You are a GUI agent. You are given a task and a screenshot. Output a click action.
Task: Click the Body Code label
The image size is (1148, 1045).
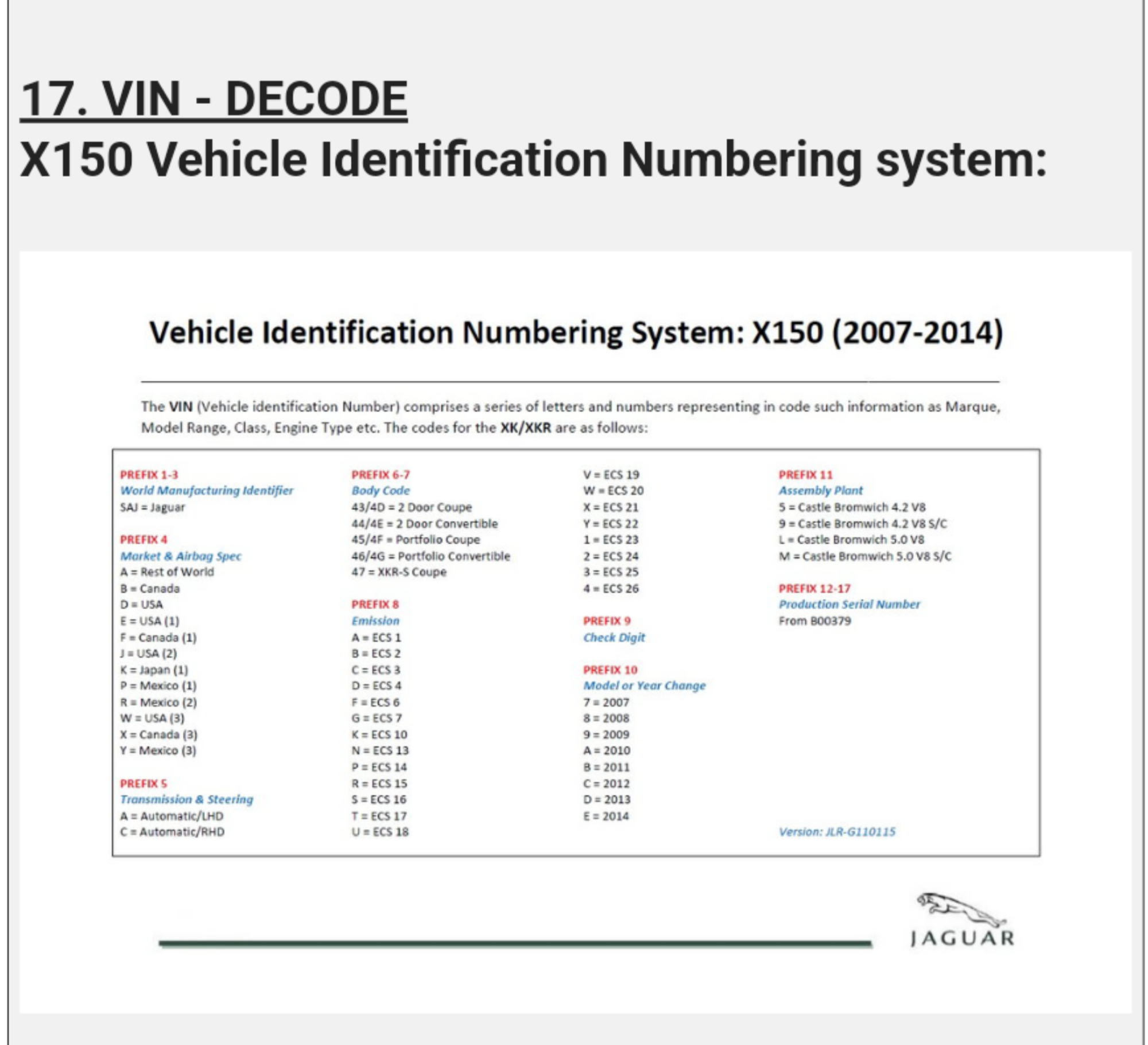point(381,491)
